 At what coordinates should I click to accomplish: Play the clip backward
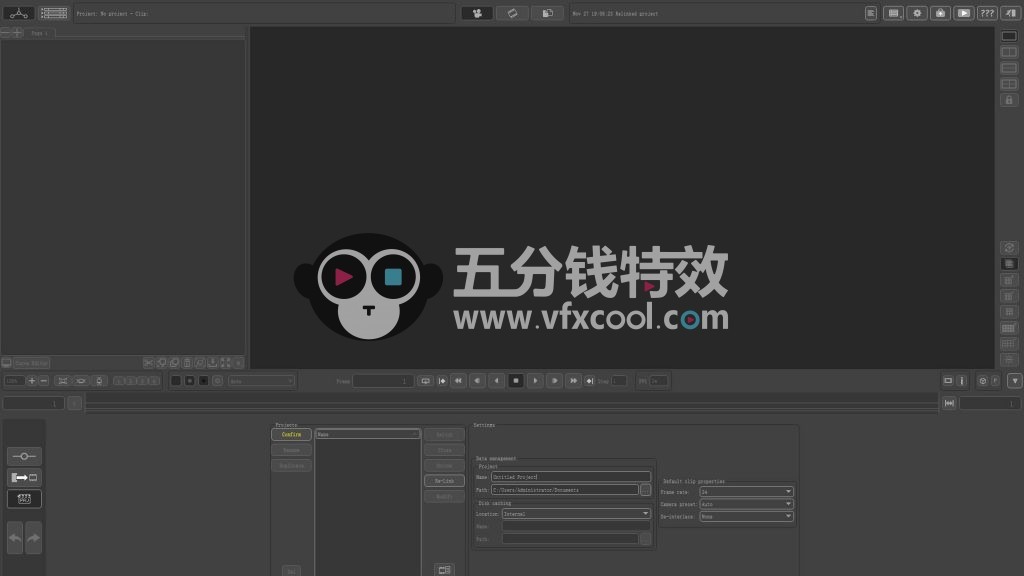[496, 381]
